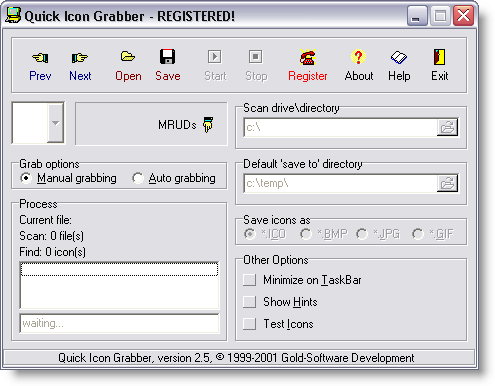The height and width of the screenshot is (386, 495).
Task: Enable the Test Icons checkbox
Action: [249, 324]
